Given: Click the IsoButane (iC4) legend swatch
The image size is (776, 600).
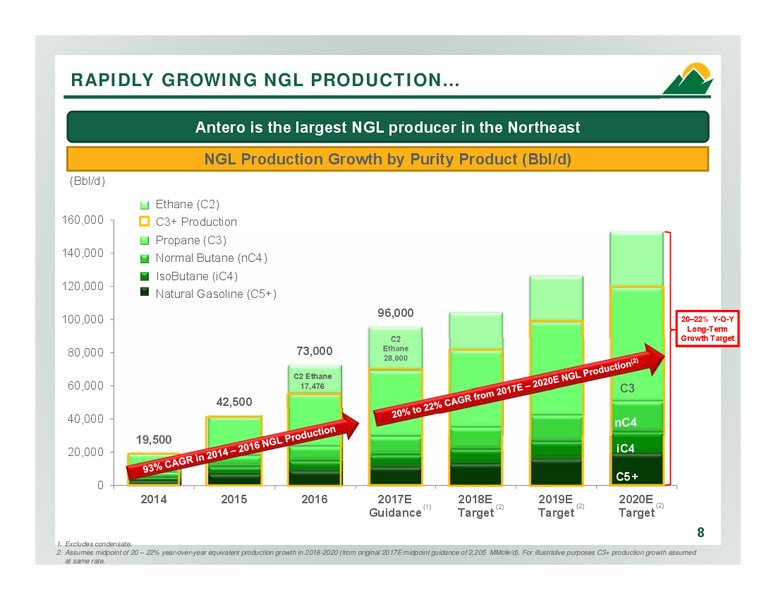Looking at the screenshot, I should [x=145, y=276].
